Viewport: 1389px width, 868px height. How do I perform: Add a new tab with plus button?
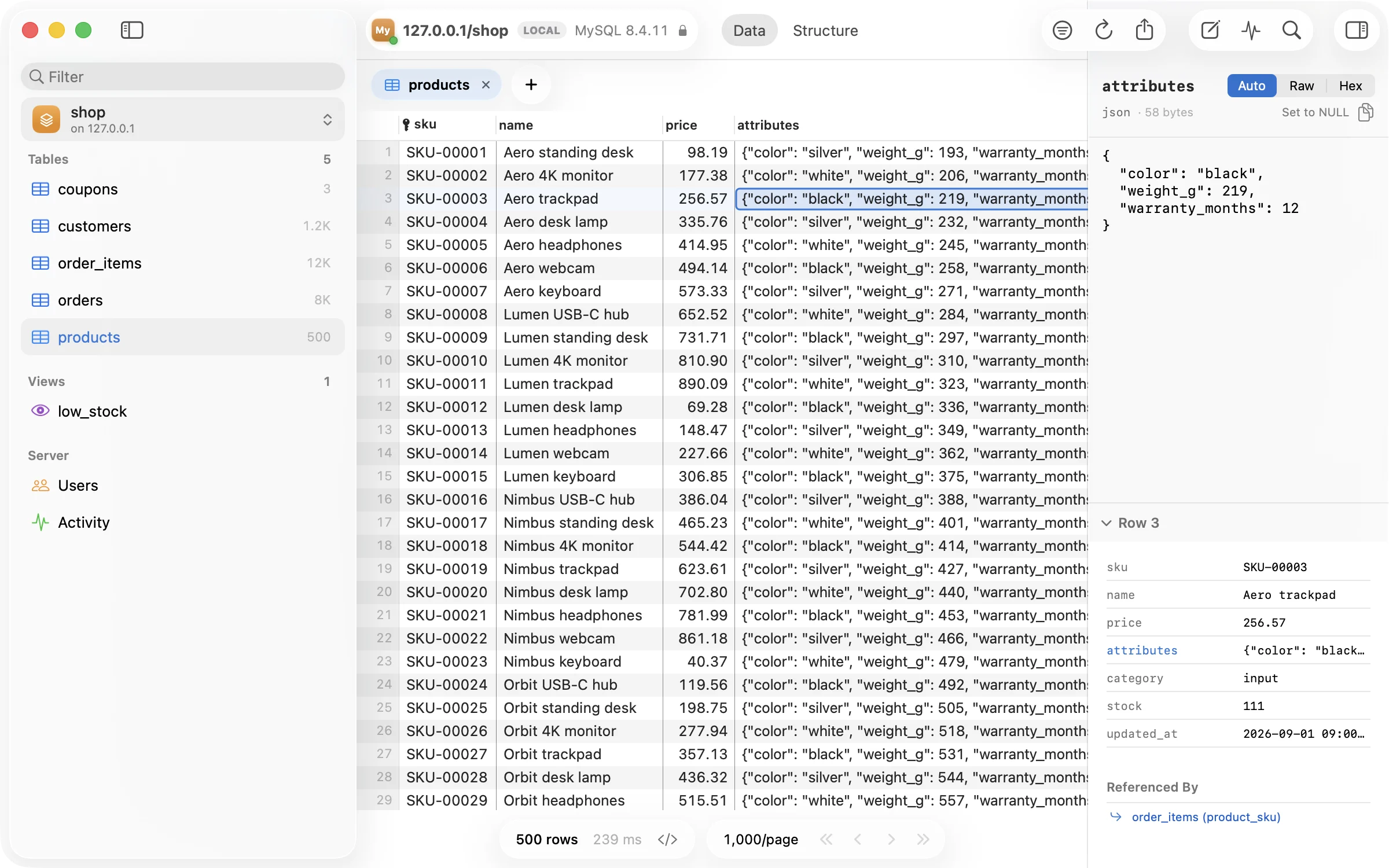coord(531,85)
